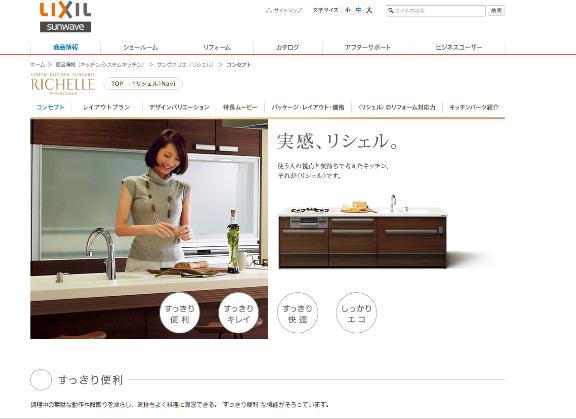The image size is (576, 419).
Task: Set text size to small (小)
Action: coord(348,10)
